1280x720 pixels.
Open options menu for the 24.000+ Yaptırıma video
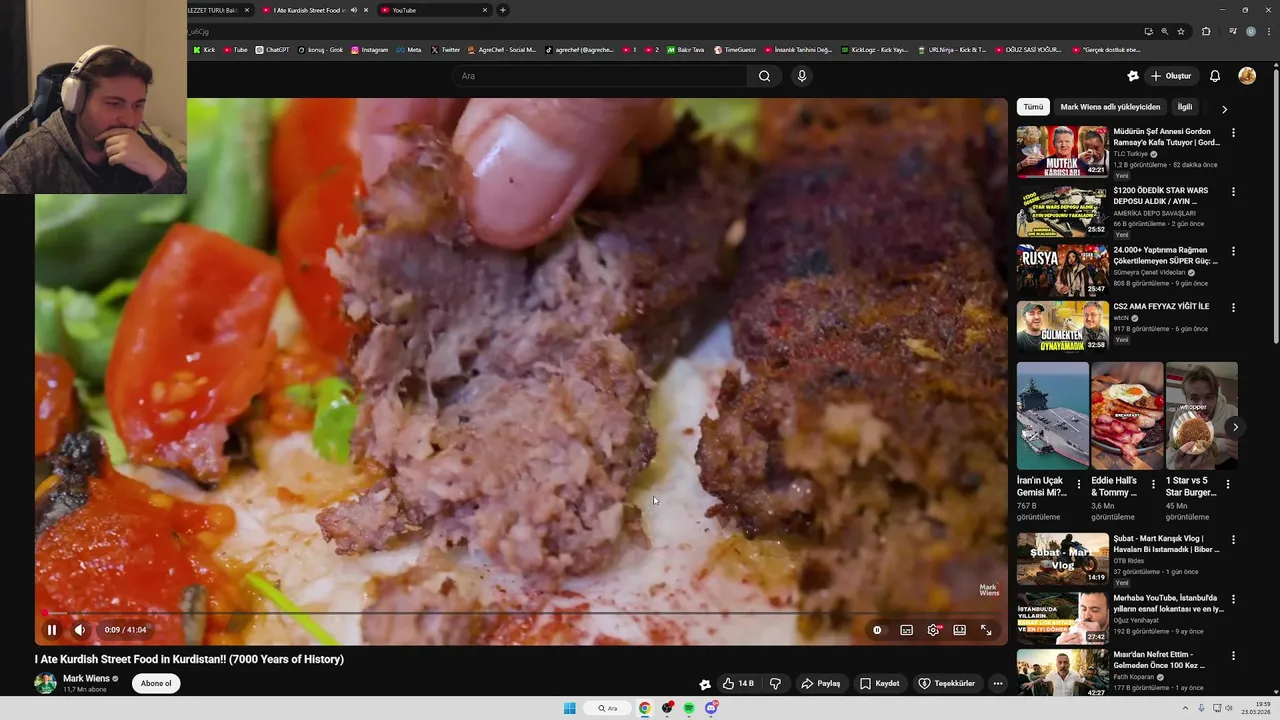1233,251
